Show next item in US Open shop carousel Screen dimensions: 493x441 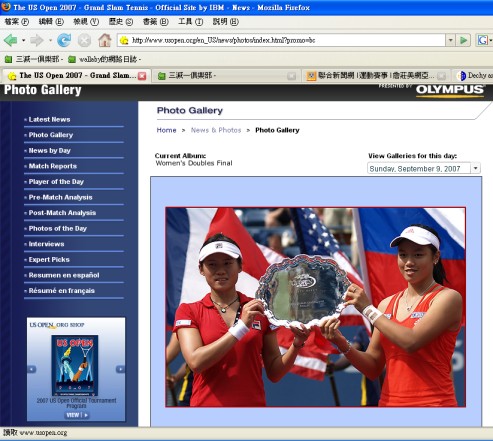pyautogui.click(x=120, y=369)
